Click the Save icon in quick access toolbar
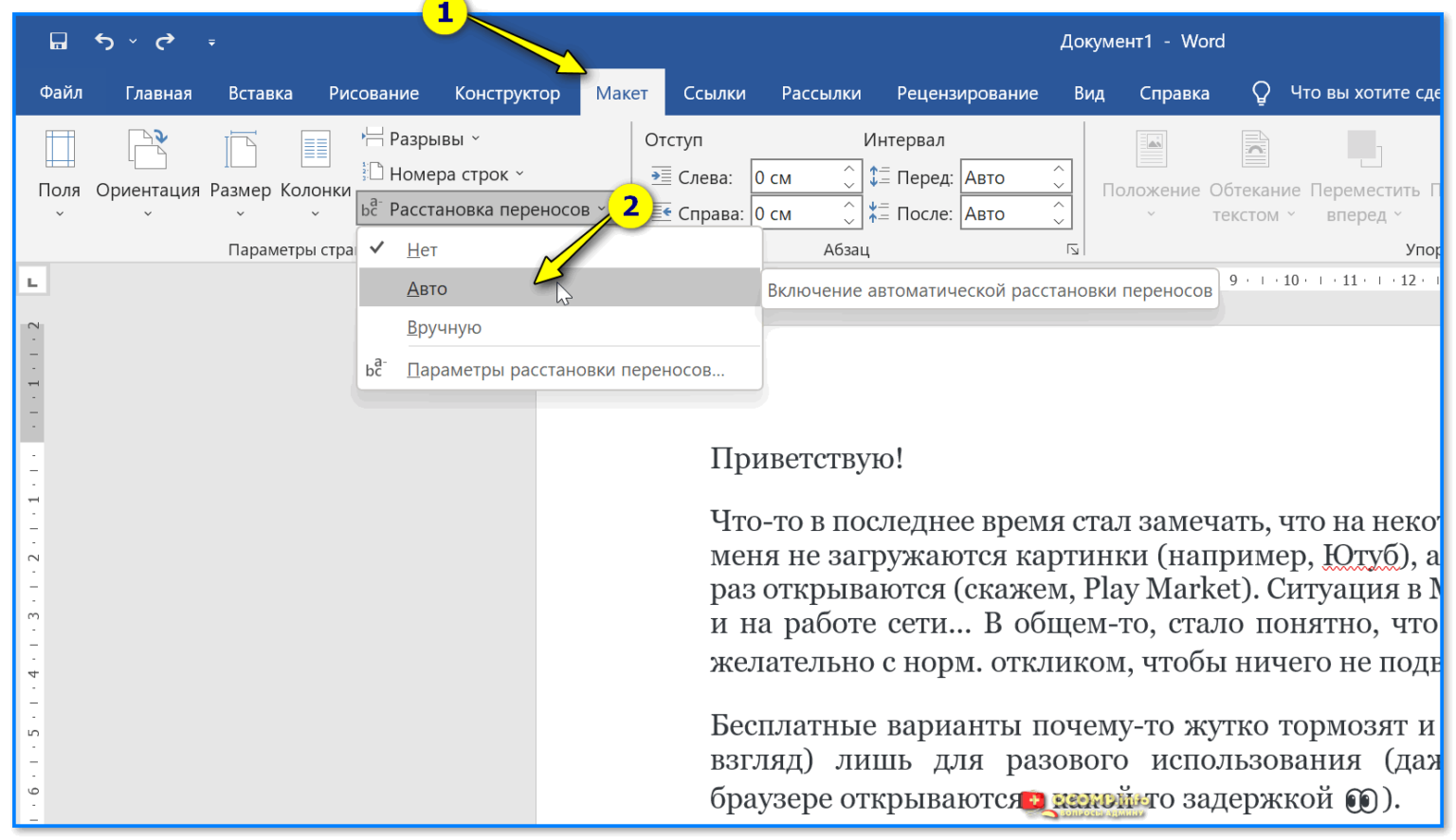This screenshot has width=1456, height=840. point(58,41)
